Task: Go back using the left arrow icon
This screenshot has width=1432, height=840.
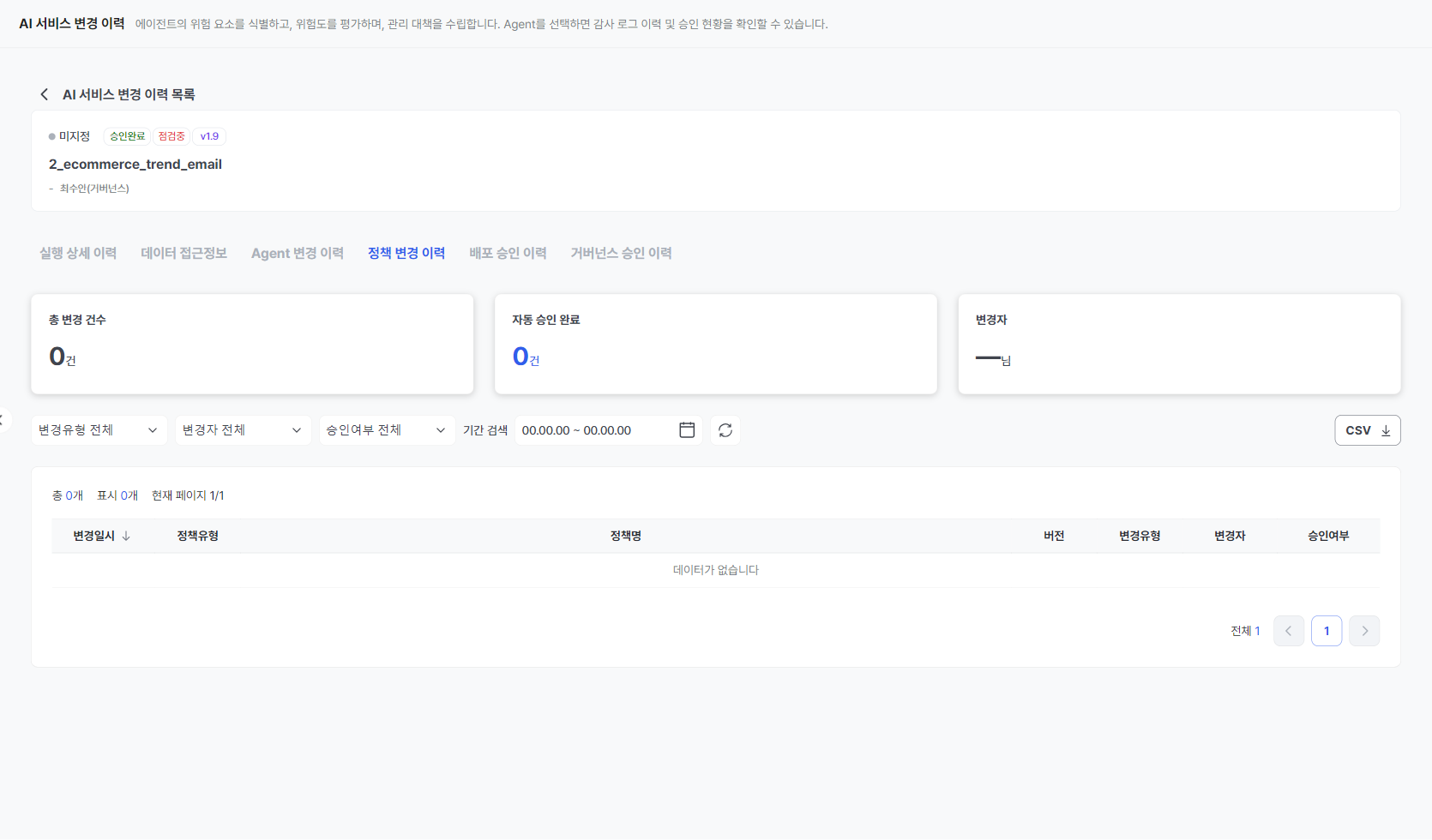Action: pos(45,94)
